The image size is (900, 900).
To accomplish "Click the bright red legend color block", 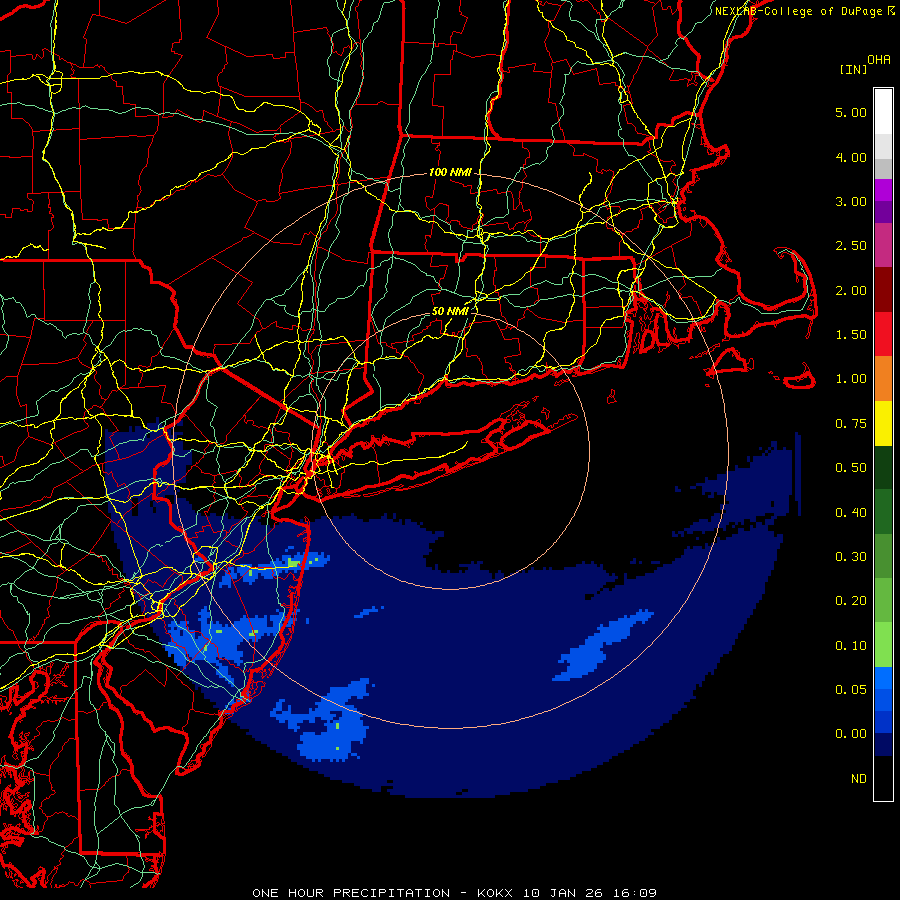I will click(883, 334).
